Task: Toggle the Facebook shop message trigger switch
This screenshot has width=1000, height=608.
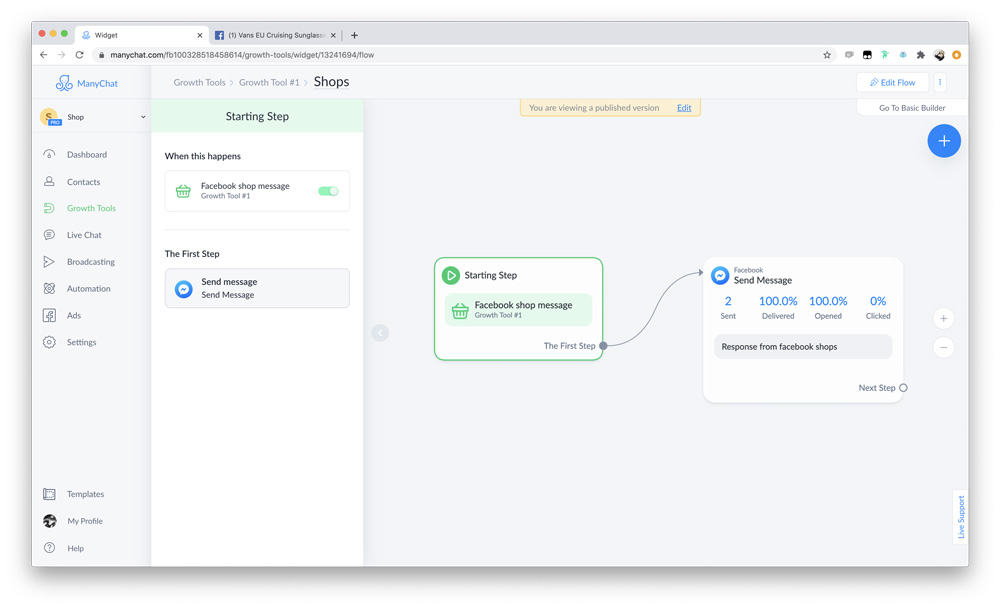Action: click(x=328, y=191)
